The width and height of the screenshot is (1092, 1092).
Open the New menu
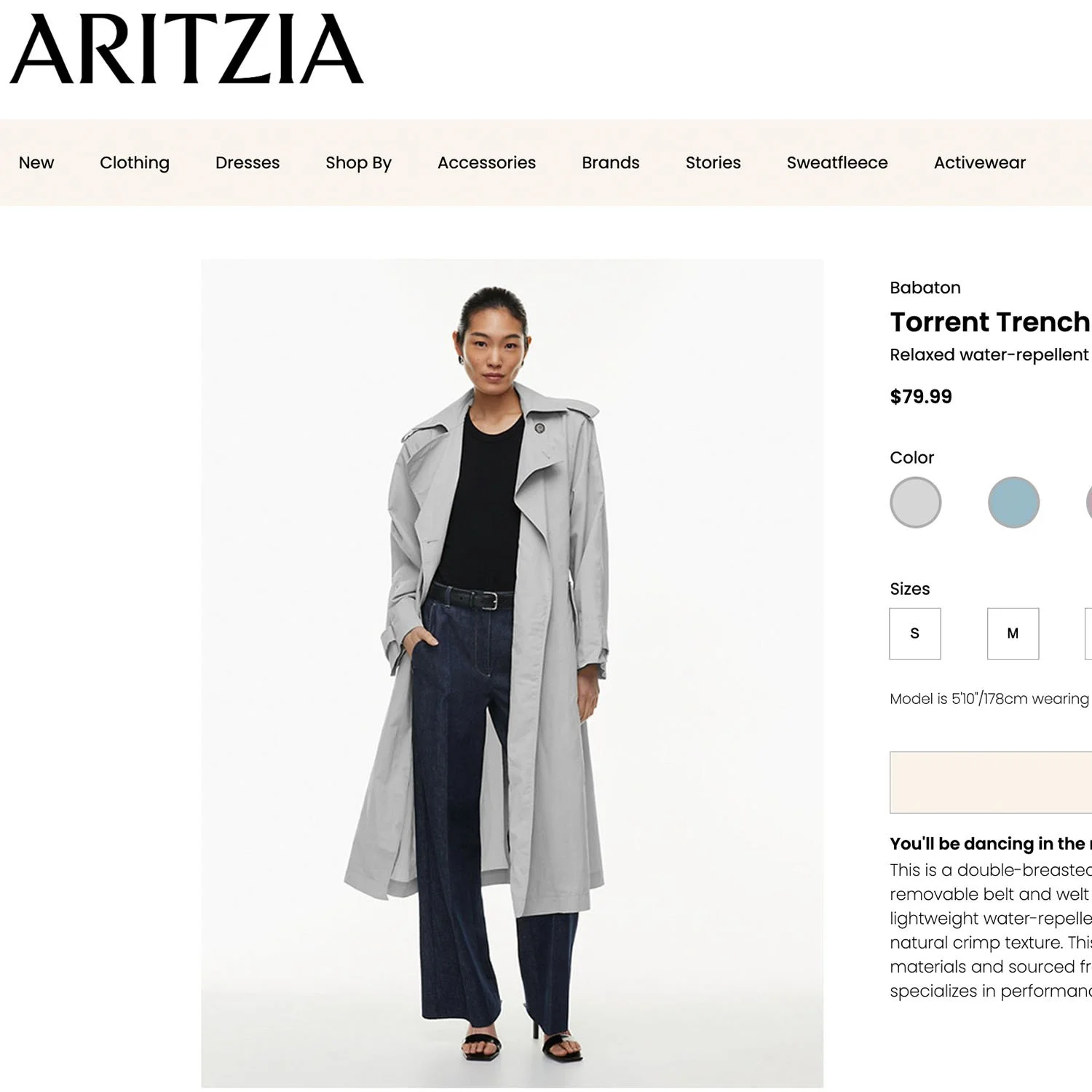click(36, 162)
